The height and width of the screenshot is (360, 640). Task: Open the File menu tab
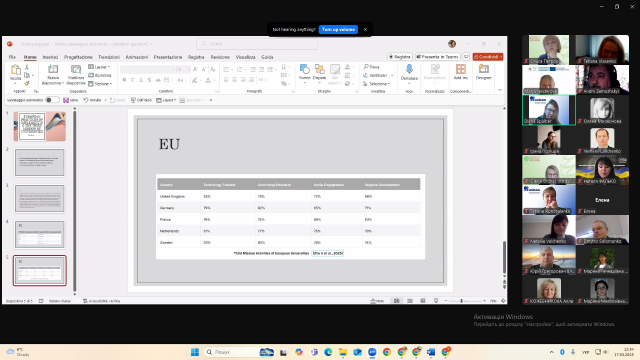[x=12, y=57]
